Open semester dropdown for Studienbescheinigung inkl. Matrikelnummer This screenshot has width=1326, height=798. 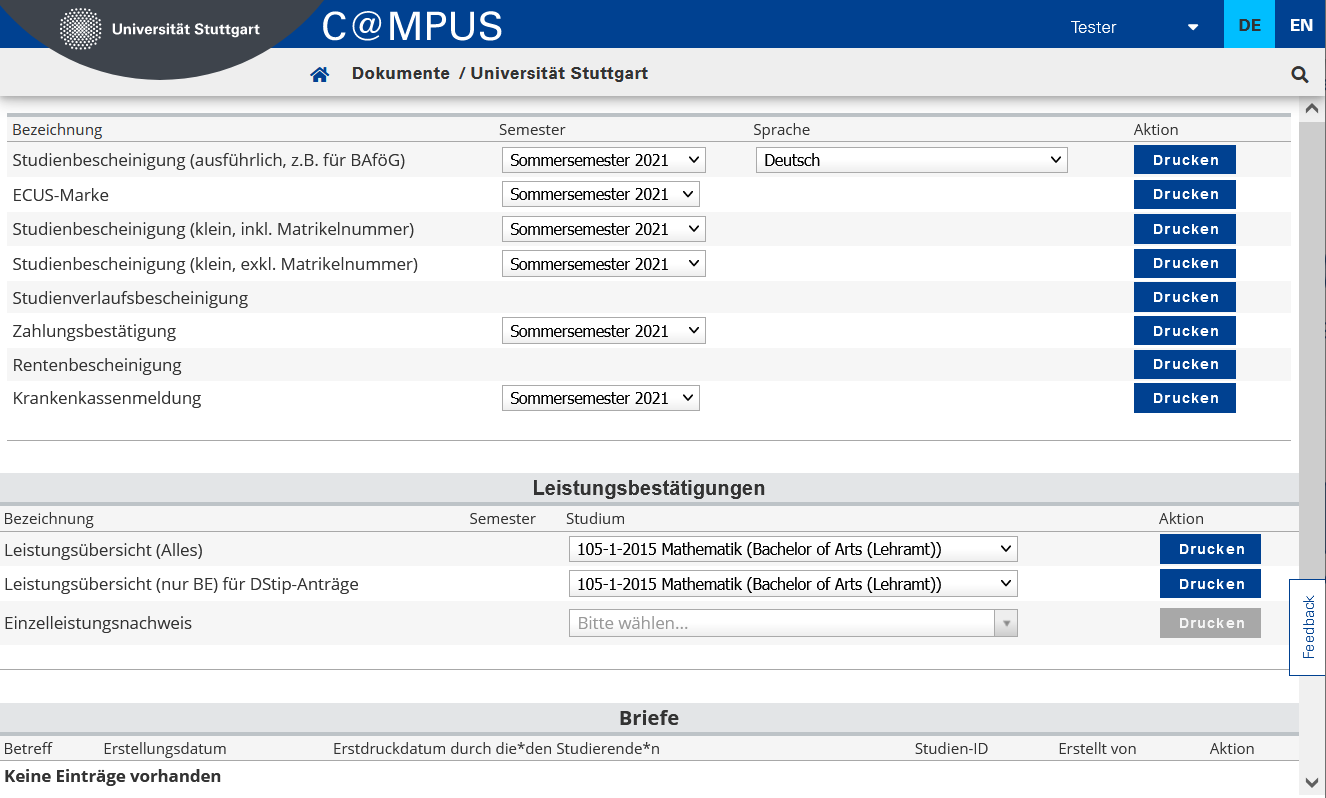click(x=604, y=229)
